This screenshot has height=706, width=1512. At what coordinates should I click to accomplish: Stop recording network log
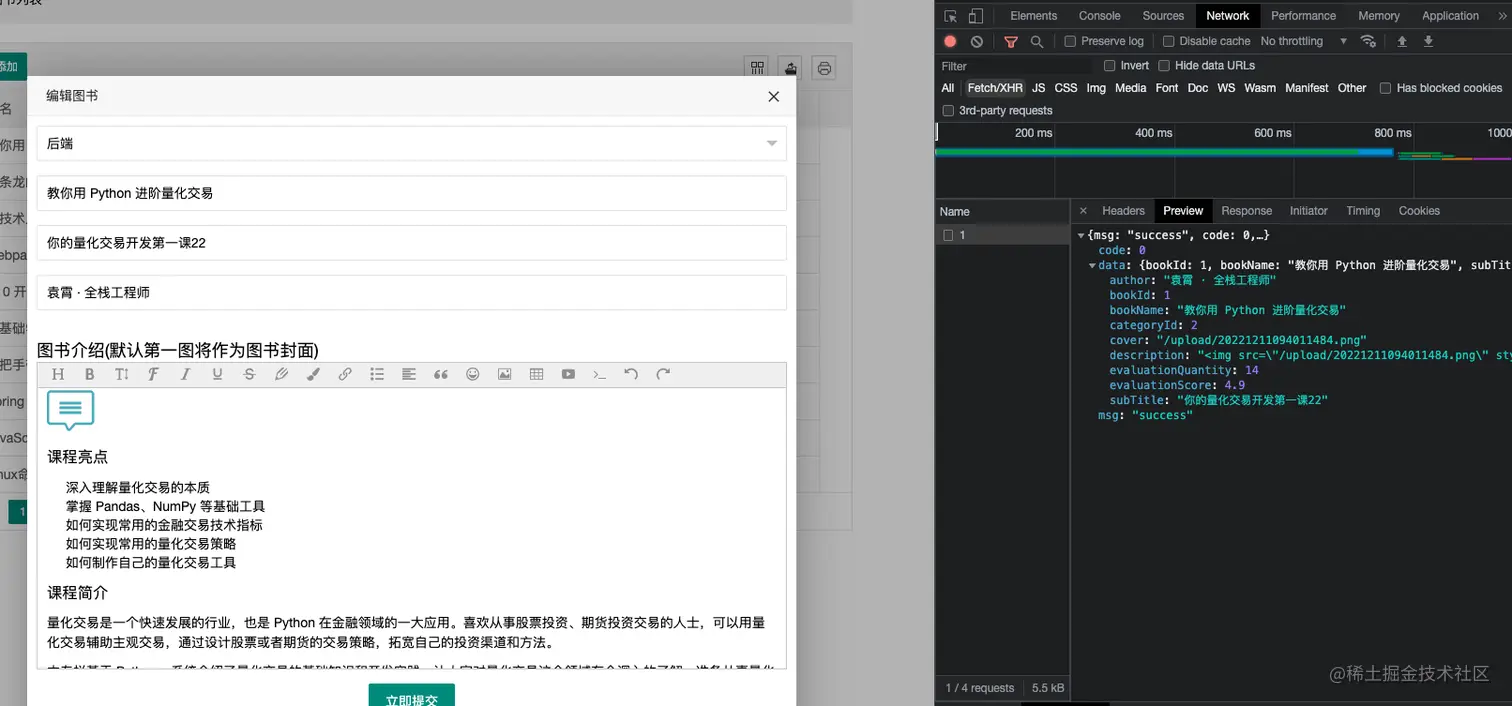click(950, 41)
